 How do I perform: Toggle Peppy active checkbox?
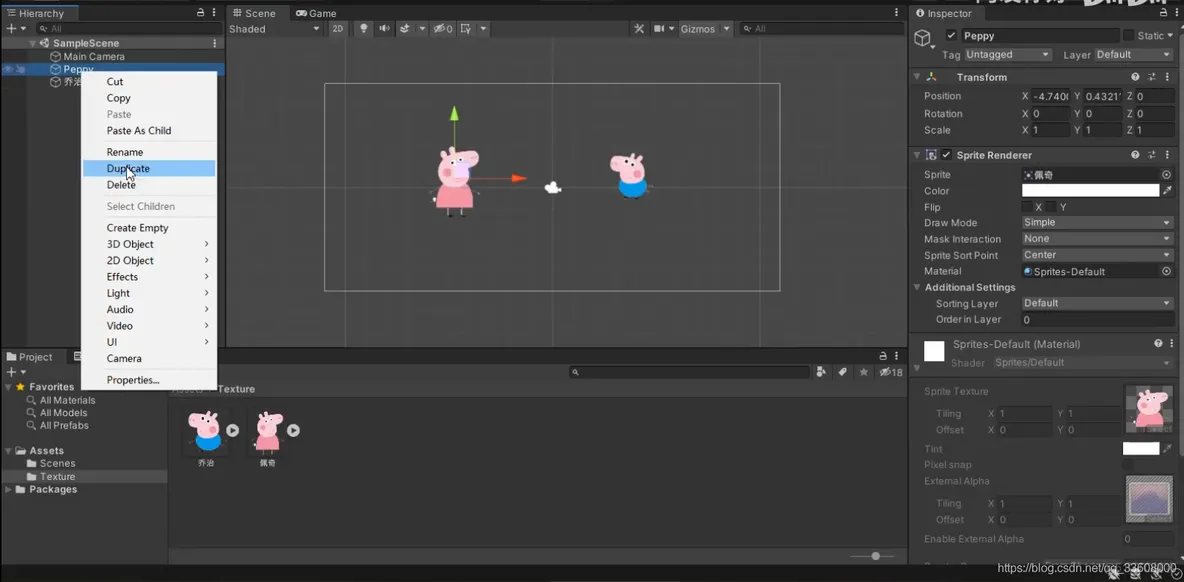pyautogui.click(x=951, y=35)
